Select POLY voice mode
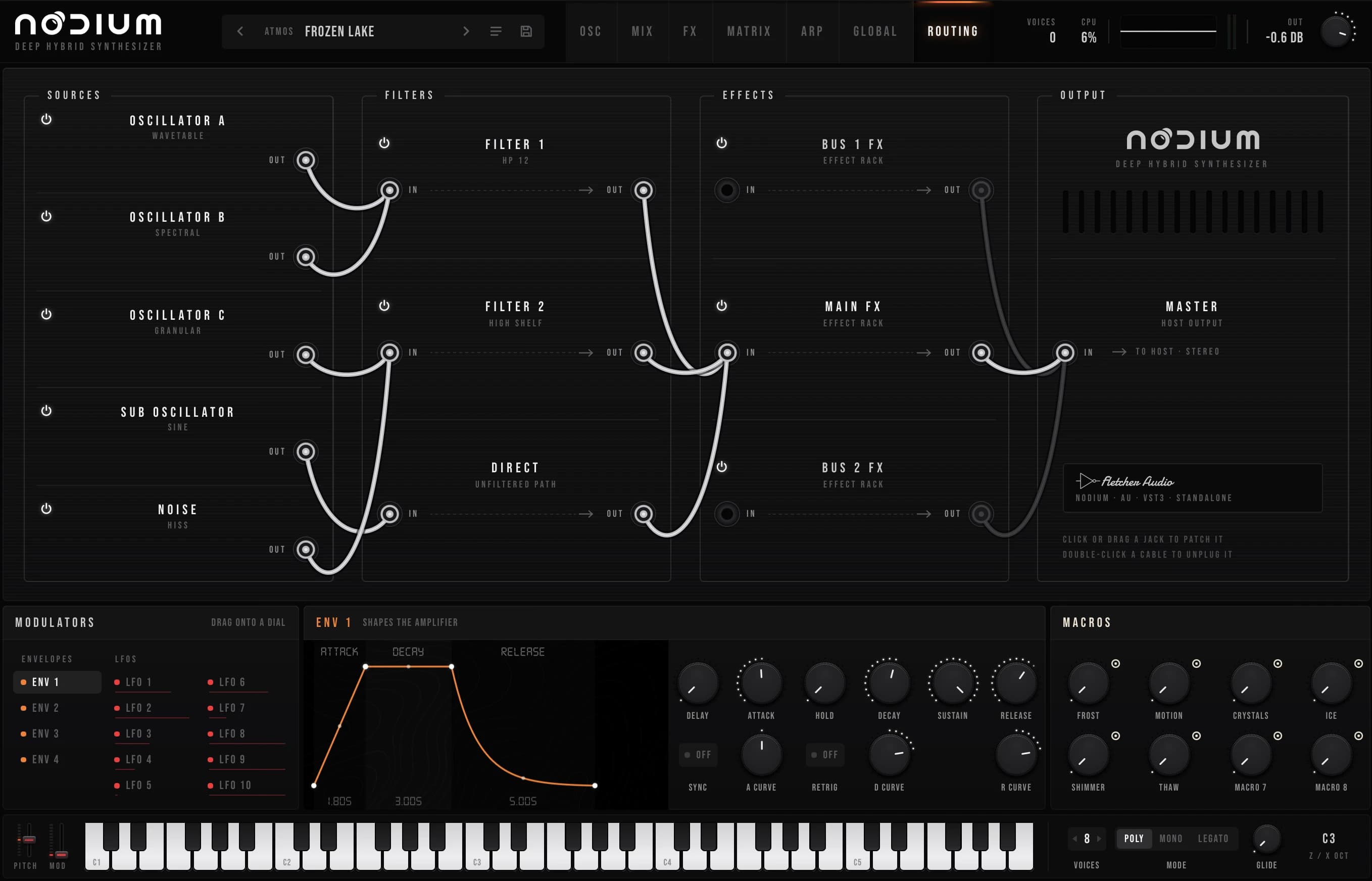This screenshot has width=1372, height=881. tap(1134, 838)
